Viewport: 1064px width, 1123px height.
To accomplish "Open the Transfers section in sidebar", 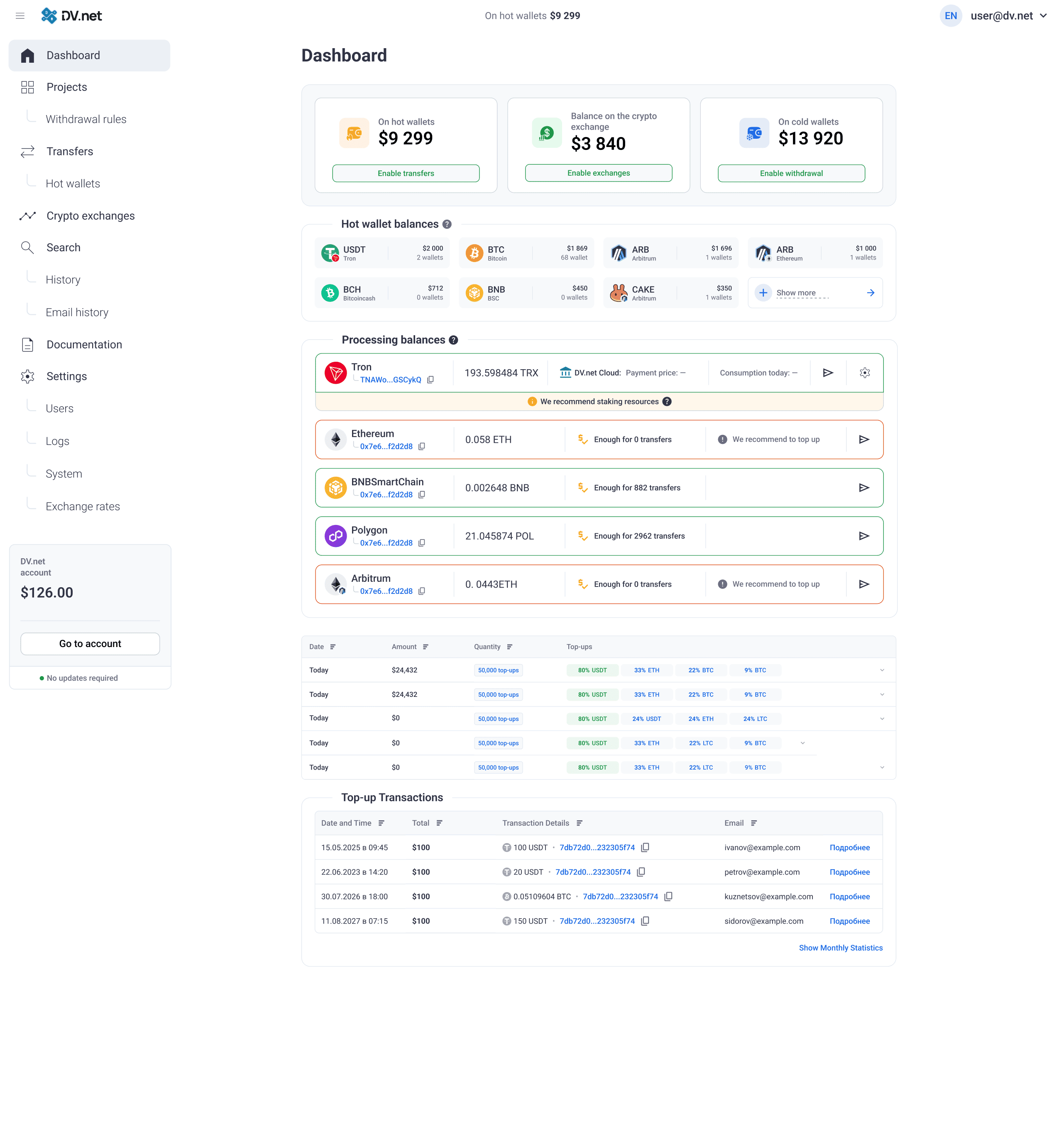I will point(69,152).
